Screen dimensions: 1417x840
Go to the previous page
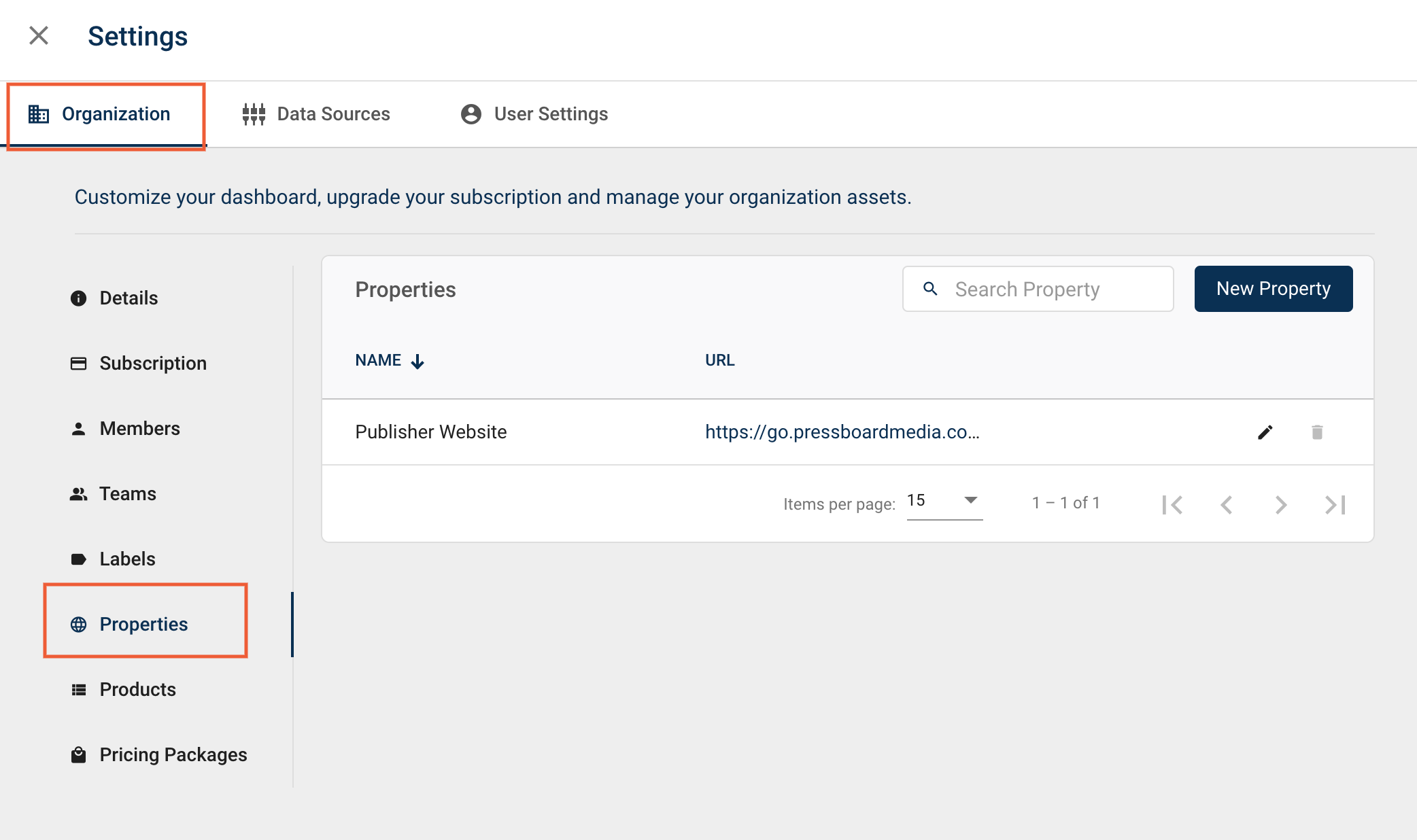click(1227, 505)
